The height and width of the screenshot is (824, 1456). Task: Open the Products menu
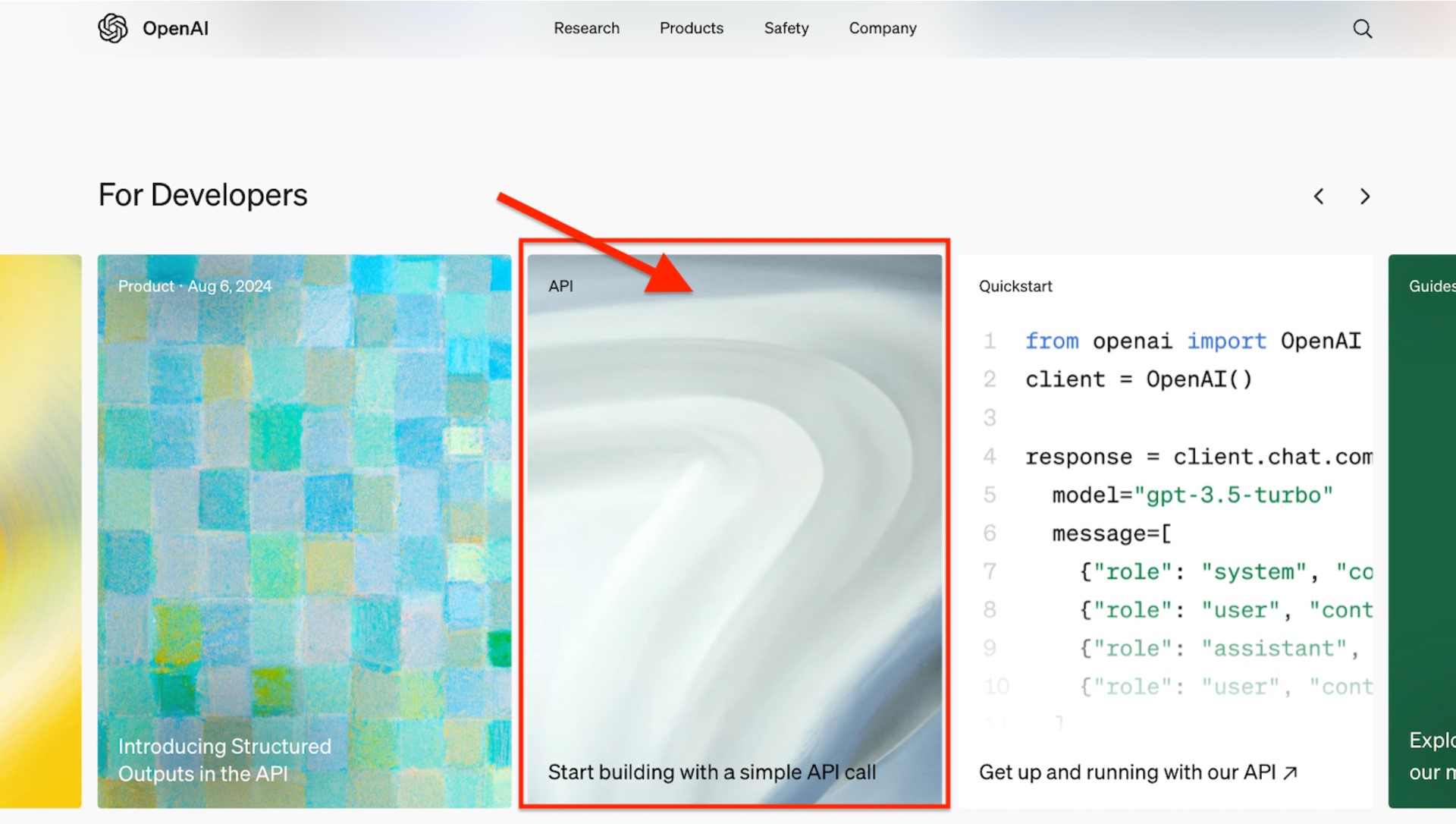pos(692,28)
